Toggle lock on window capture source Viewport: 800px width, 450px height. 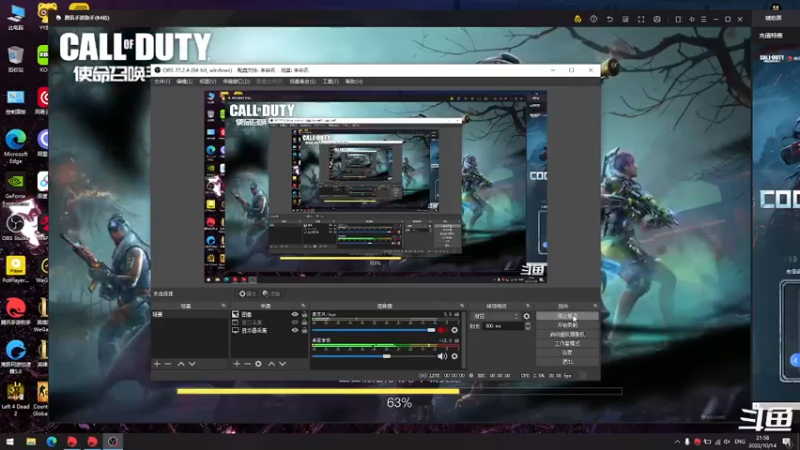click(x=305, y=322)
